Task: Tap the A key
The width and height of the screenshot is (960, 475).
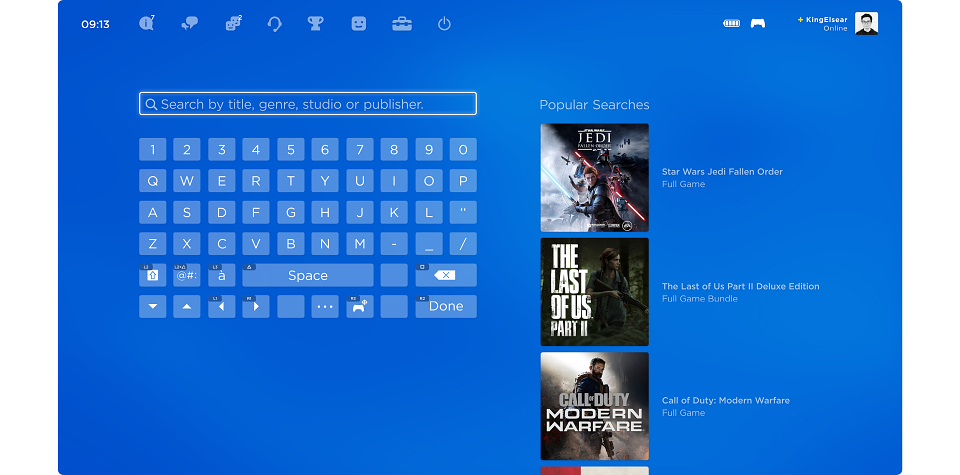Action: 152,212
